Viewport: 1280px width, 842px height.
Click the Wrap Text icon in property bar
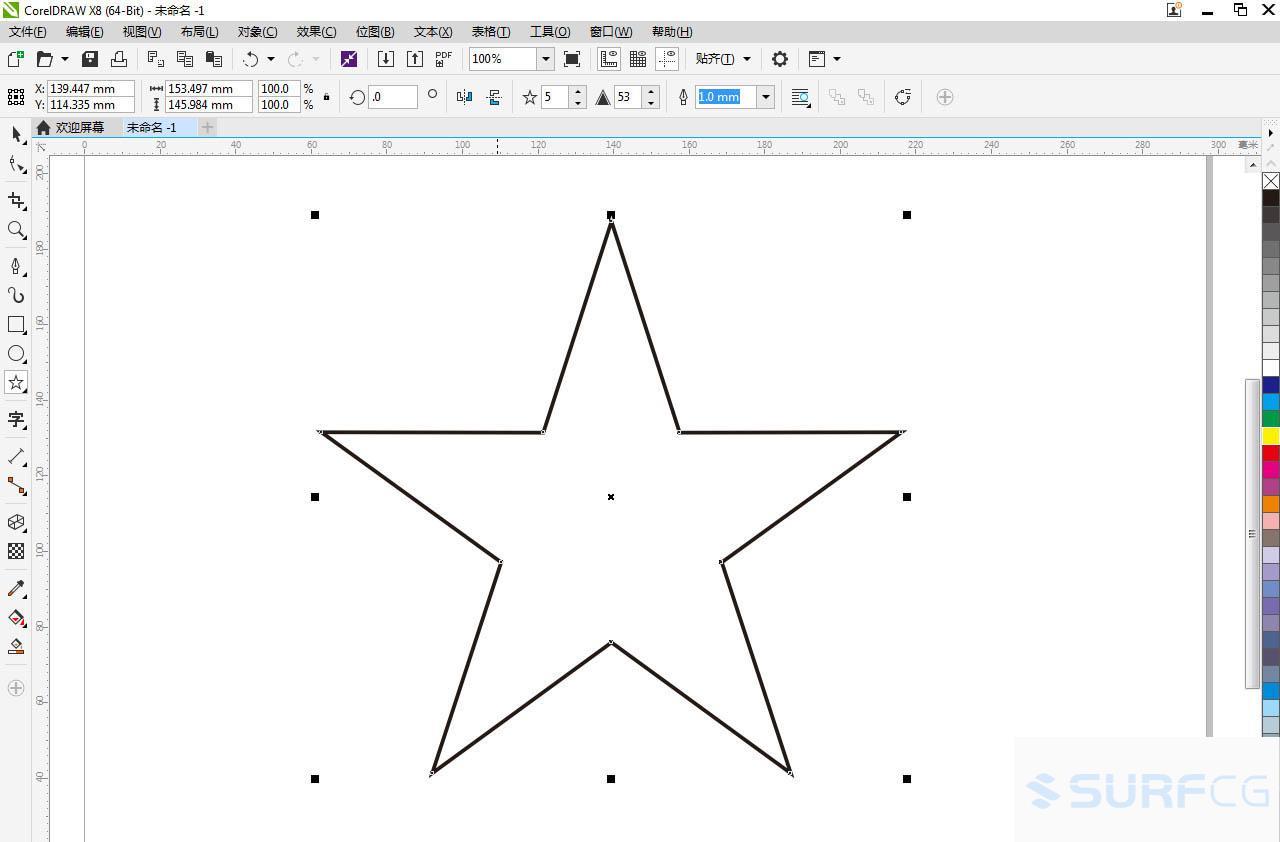(801, 97)
